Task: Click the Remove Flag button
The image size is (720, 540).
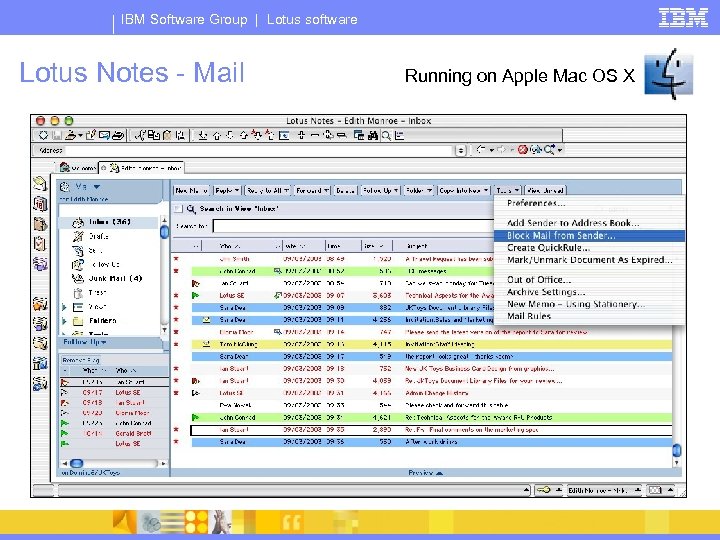Action: tap(81, 360)
